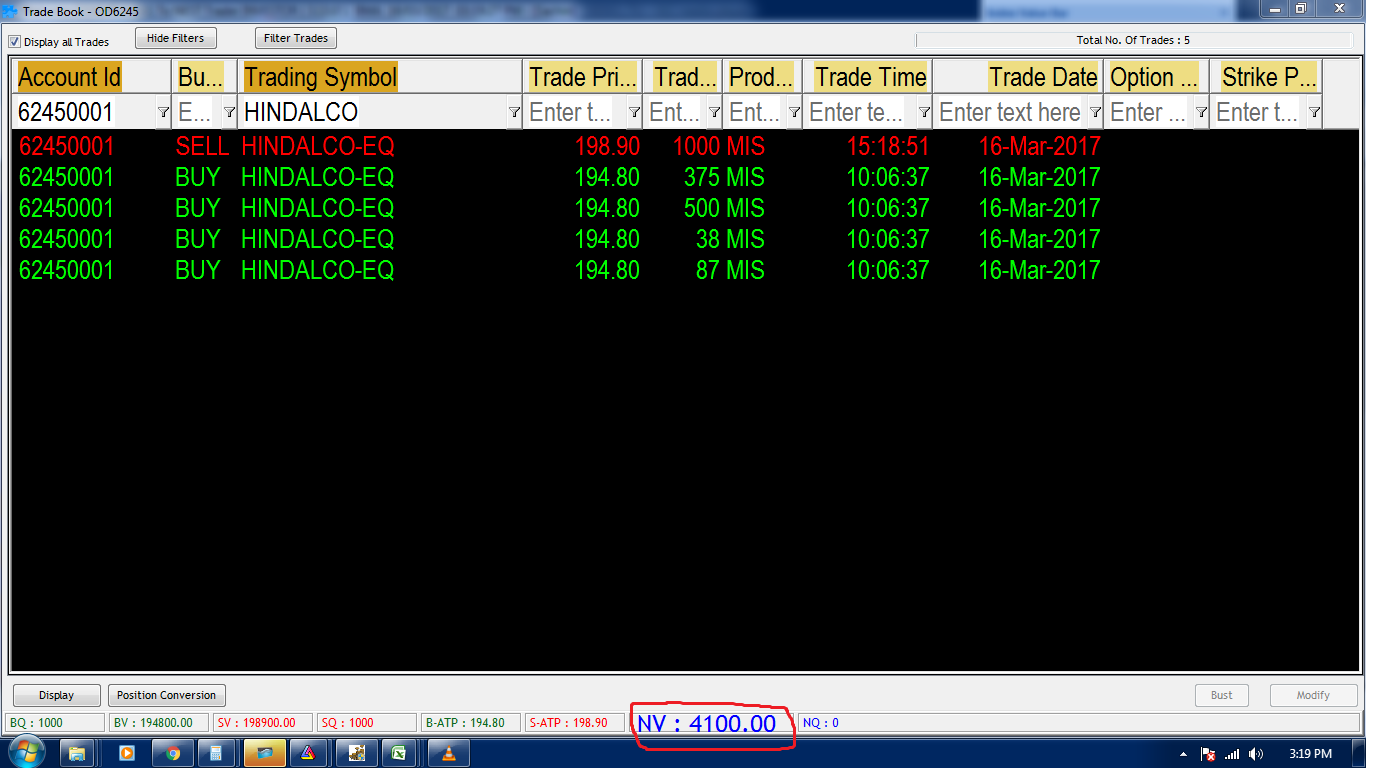Open the Action Center flag icon
The image size is (1380, 768).
[x=1208, y=754]
